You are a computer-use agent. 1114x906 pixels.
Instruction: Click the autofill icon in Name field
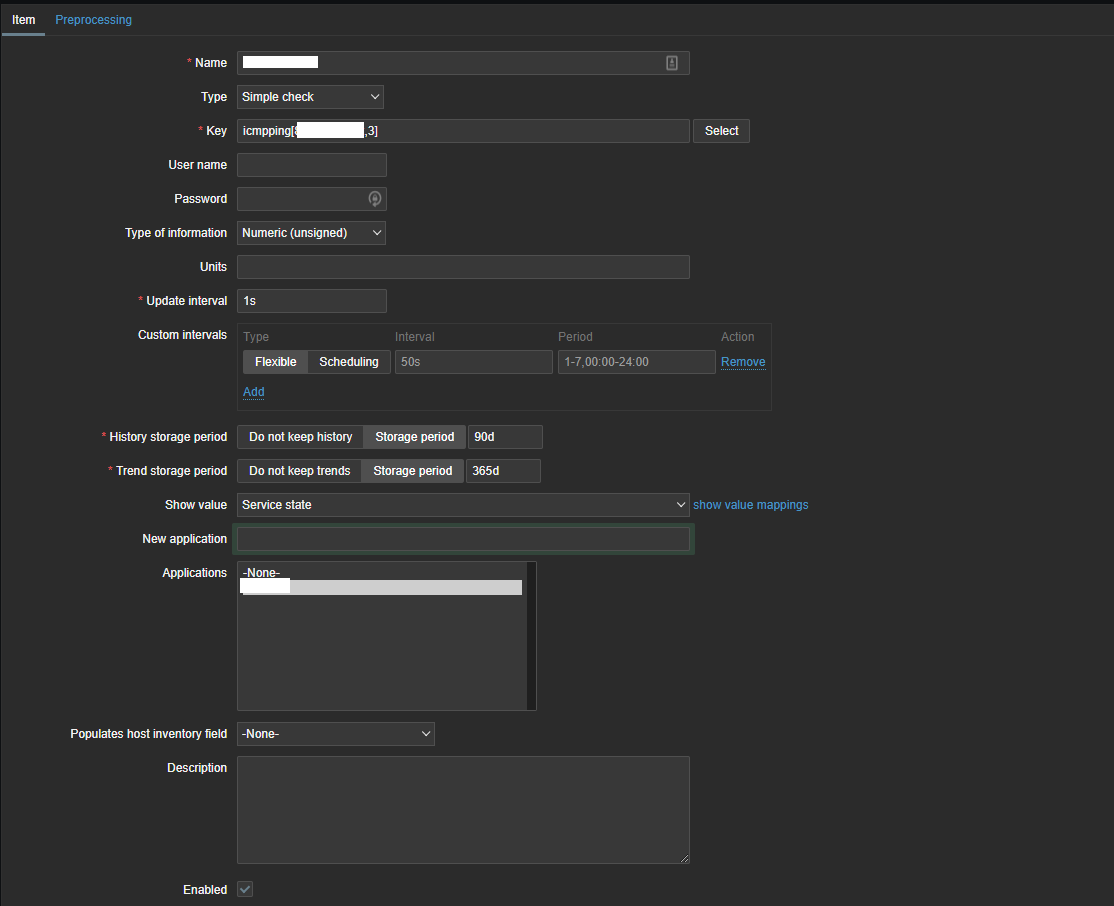[672, 63]
